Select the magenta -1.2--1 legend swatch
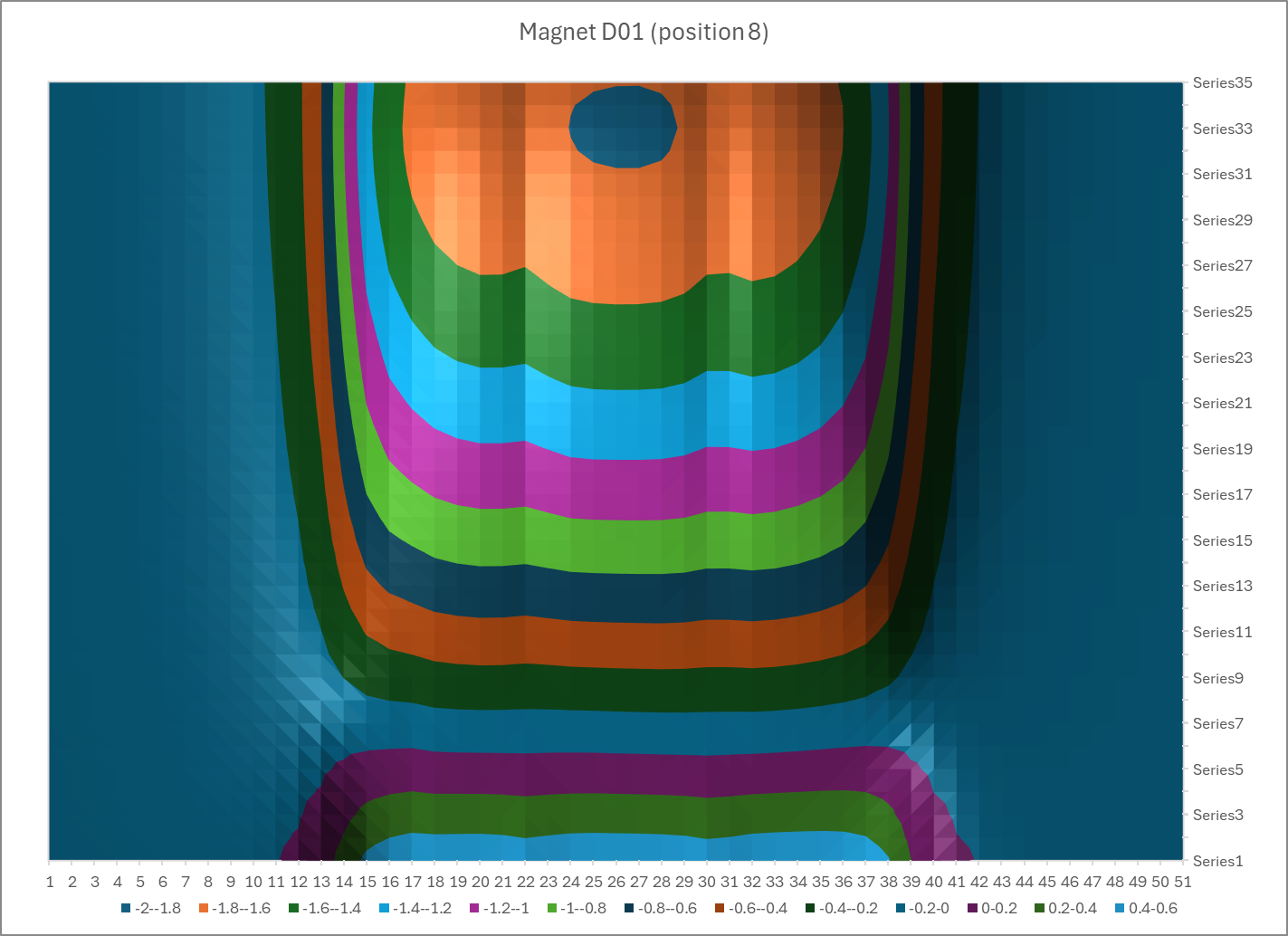 [x=474, y=908]
